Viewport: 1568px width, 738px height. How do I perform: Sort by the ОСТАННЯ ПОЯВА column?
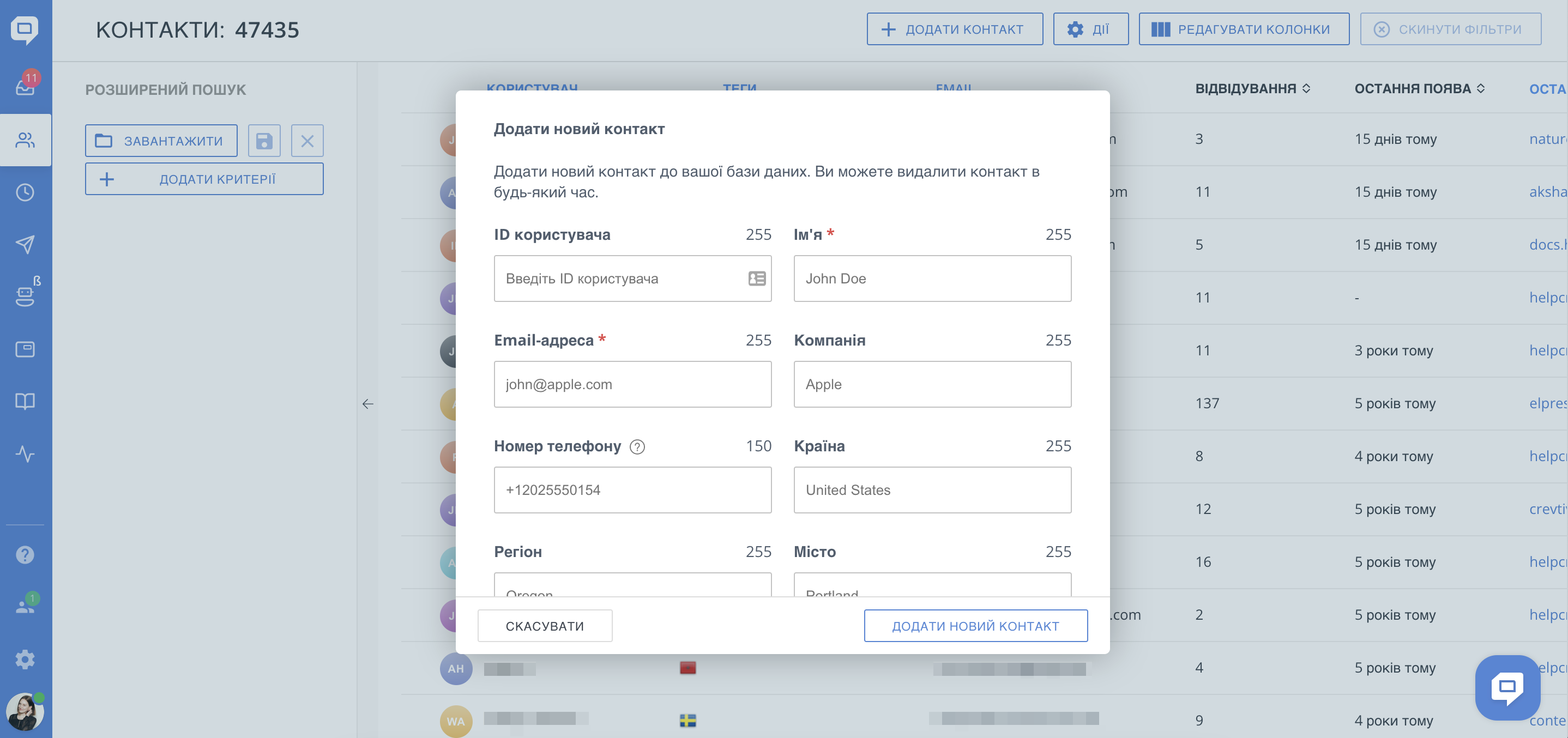point(1419,89)
